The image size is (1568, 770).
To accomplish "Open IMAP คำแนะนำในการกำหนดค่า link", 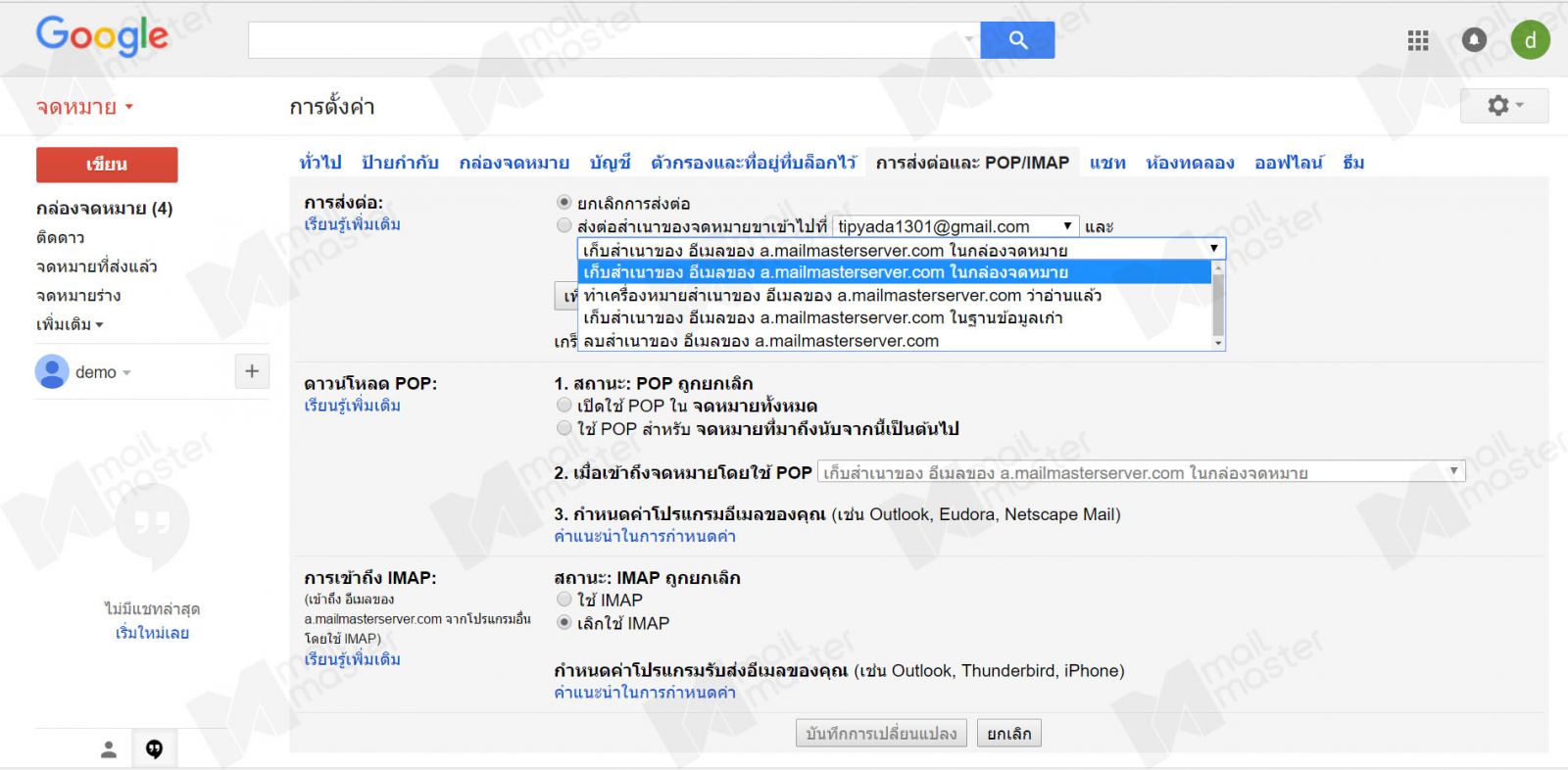I will click(645, 693).
